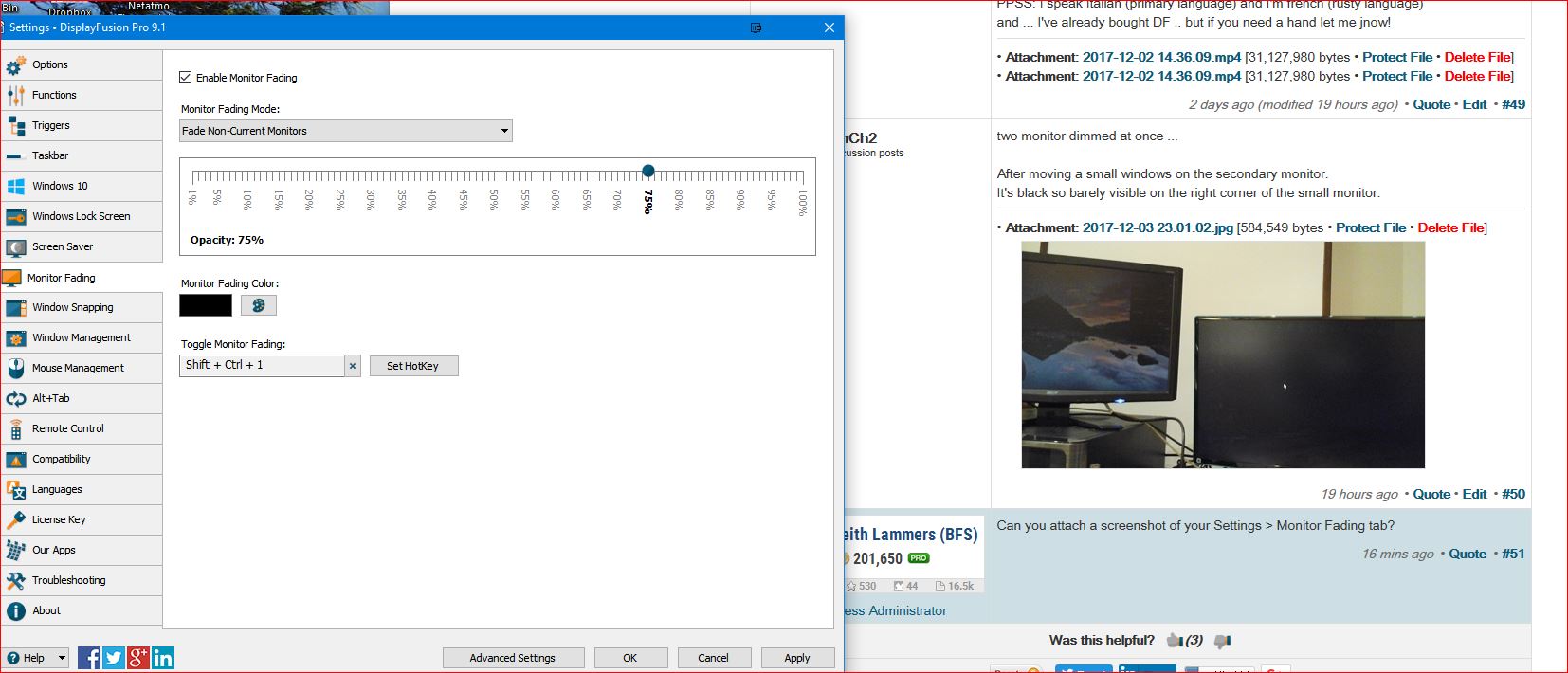Click the thumbs up helpful icon
1568x673 pixels.
1176,641
